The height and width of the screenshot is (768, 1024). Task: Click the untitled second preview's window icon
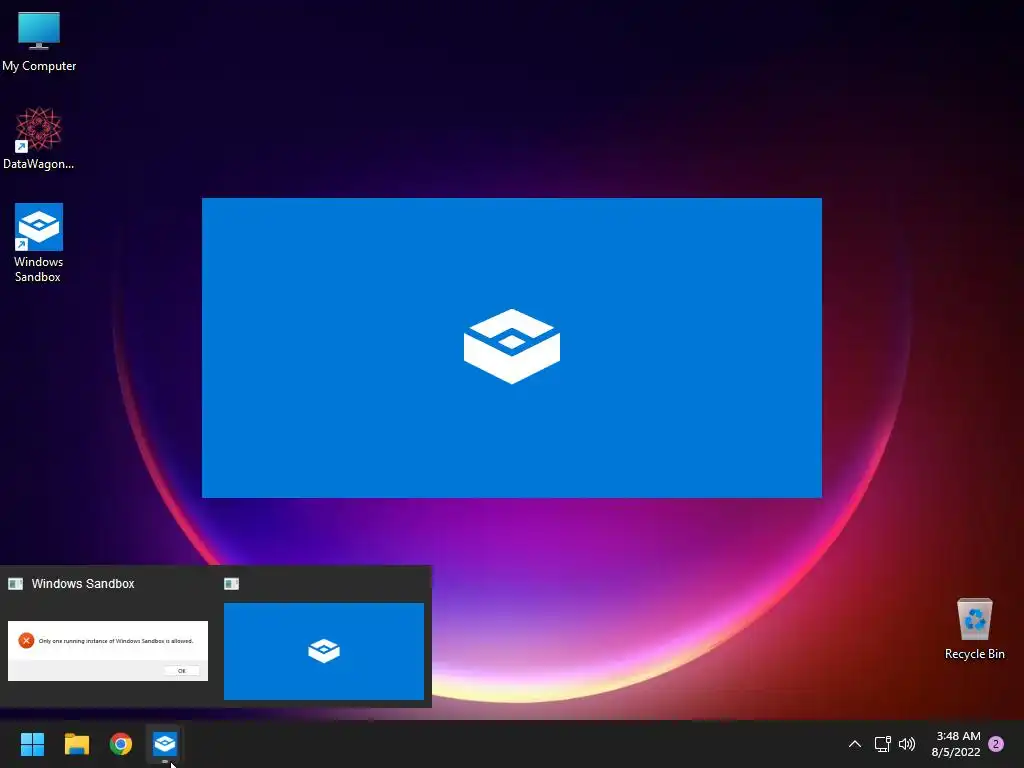[x=231, y=584]
